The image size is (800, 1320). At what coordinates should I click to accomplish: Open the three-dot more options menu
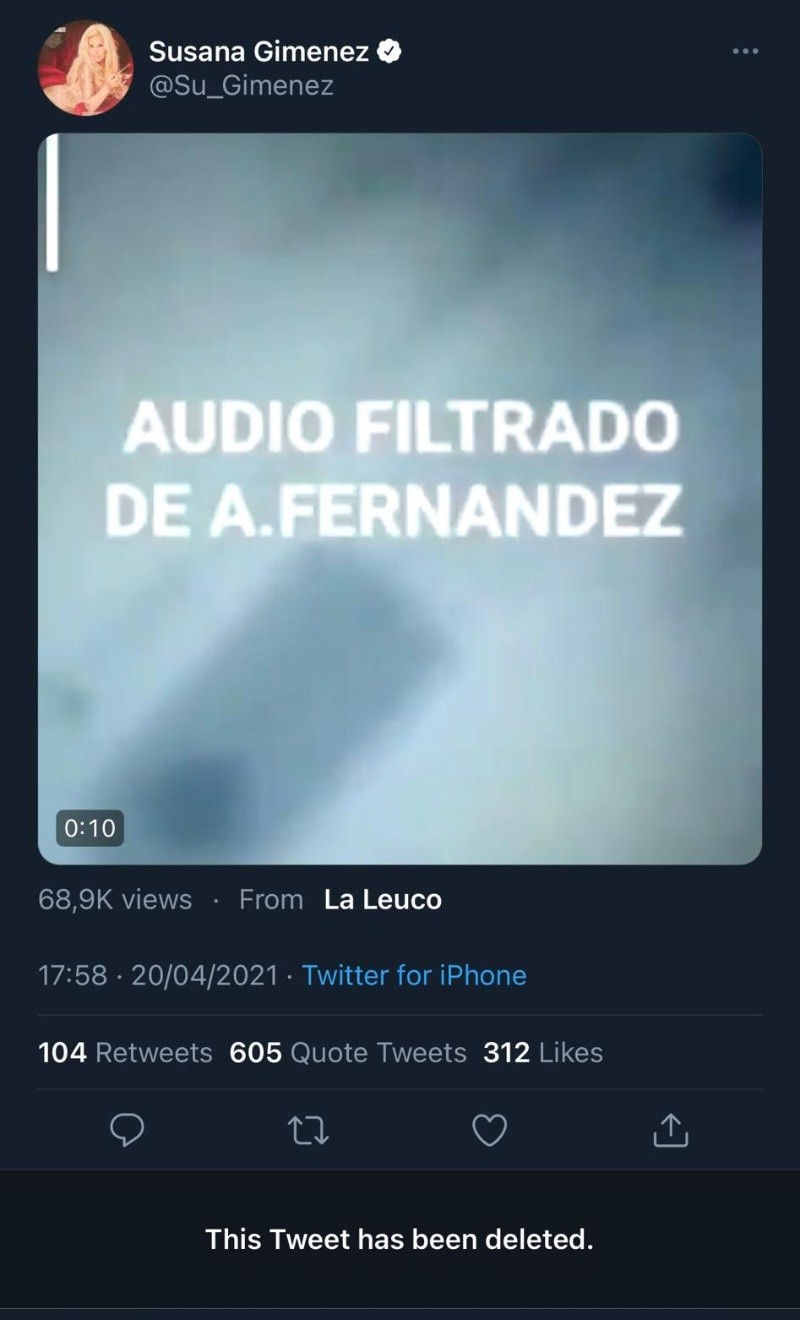745,50
